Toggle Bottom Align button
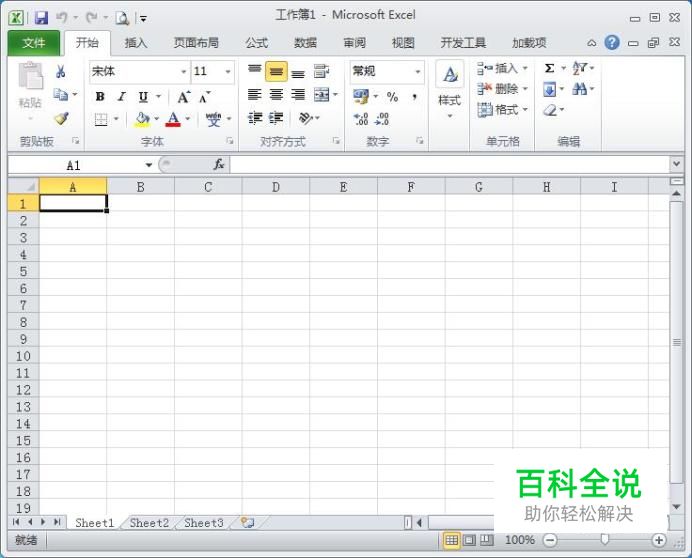This screenshot has height=558, width=692. point(298,72)
